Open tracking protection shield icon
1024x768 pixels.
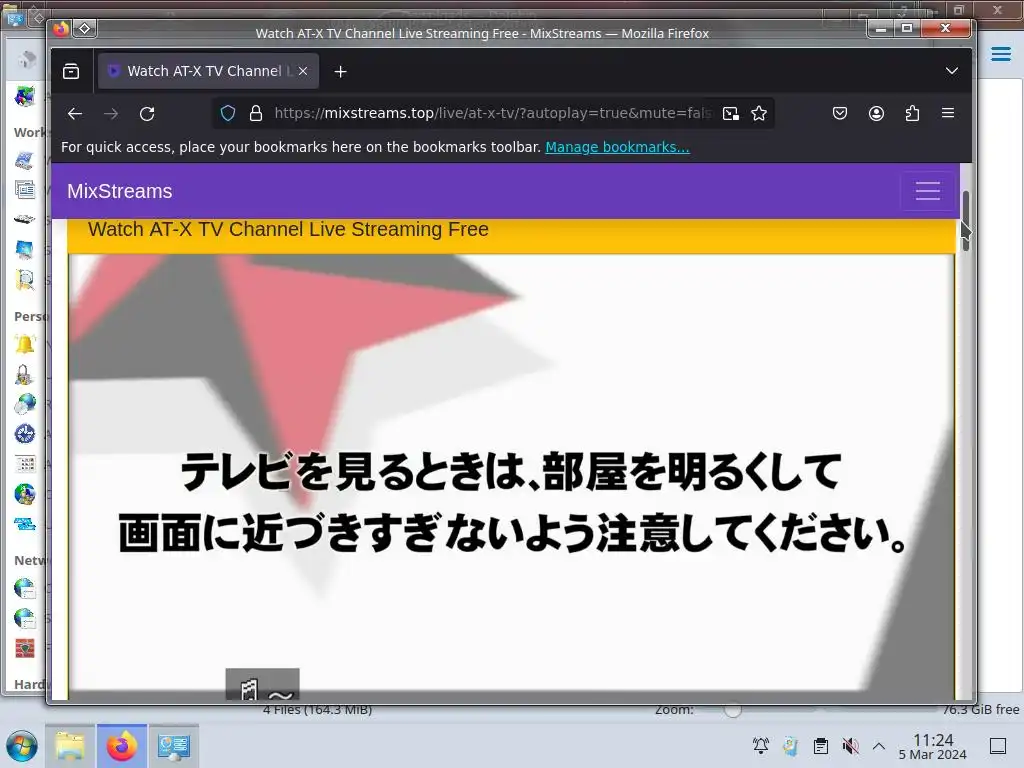227,114
